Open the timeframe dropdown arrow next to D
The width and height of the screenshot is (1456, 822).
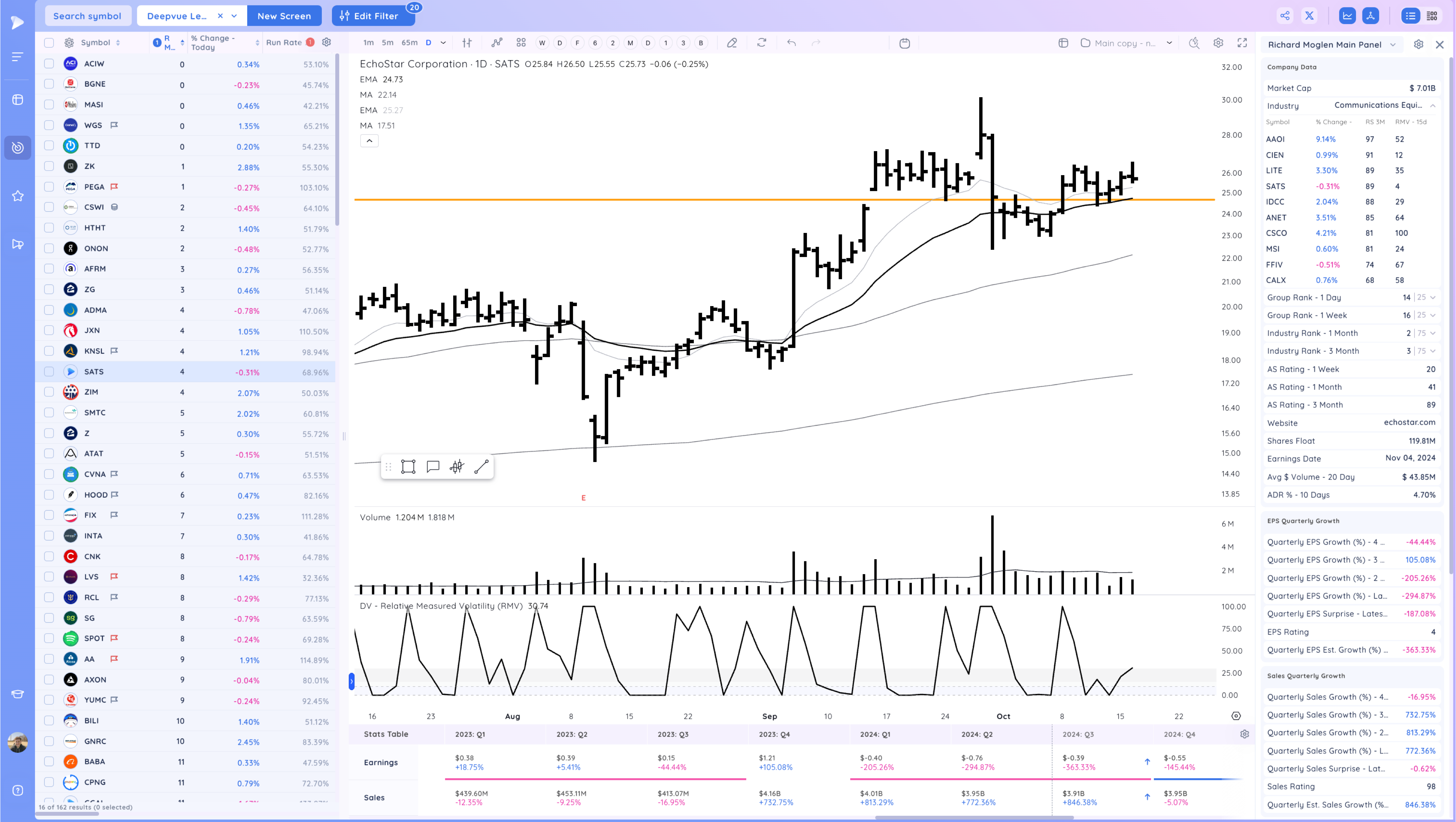tap(443, 43)
